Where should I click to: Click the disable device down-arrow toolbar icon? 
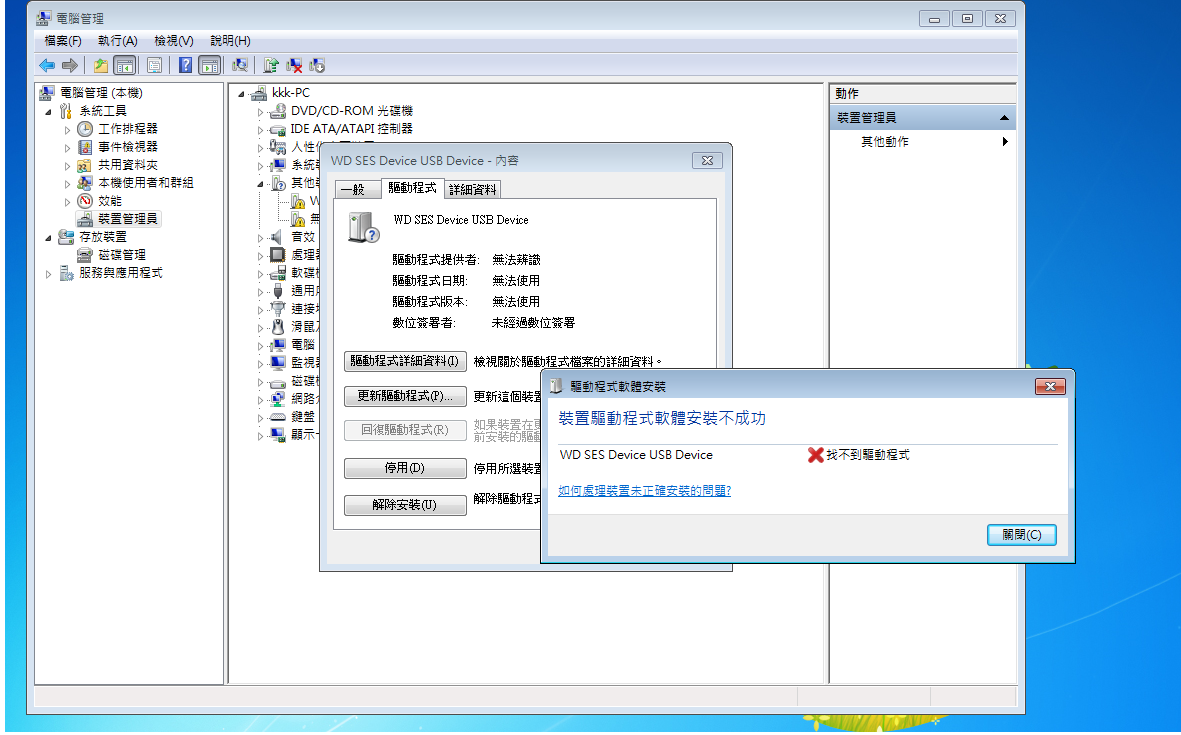[x=317, y=66]
